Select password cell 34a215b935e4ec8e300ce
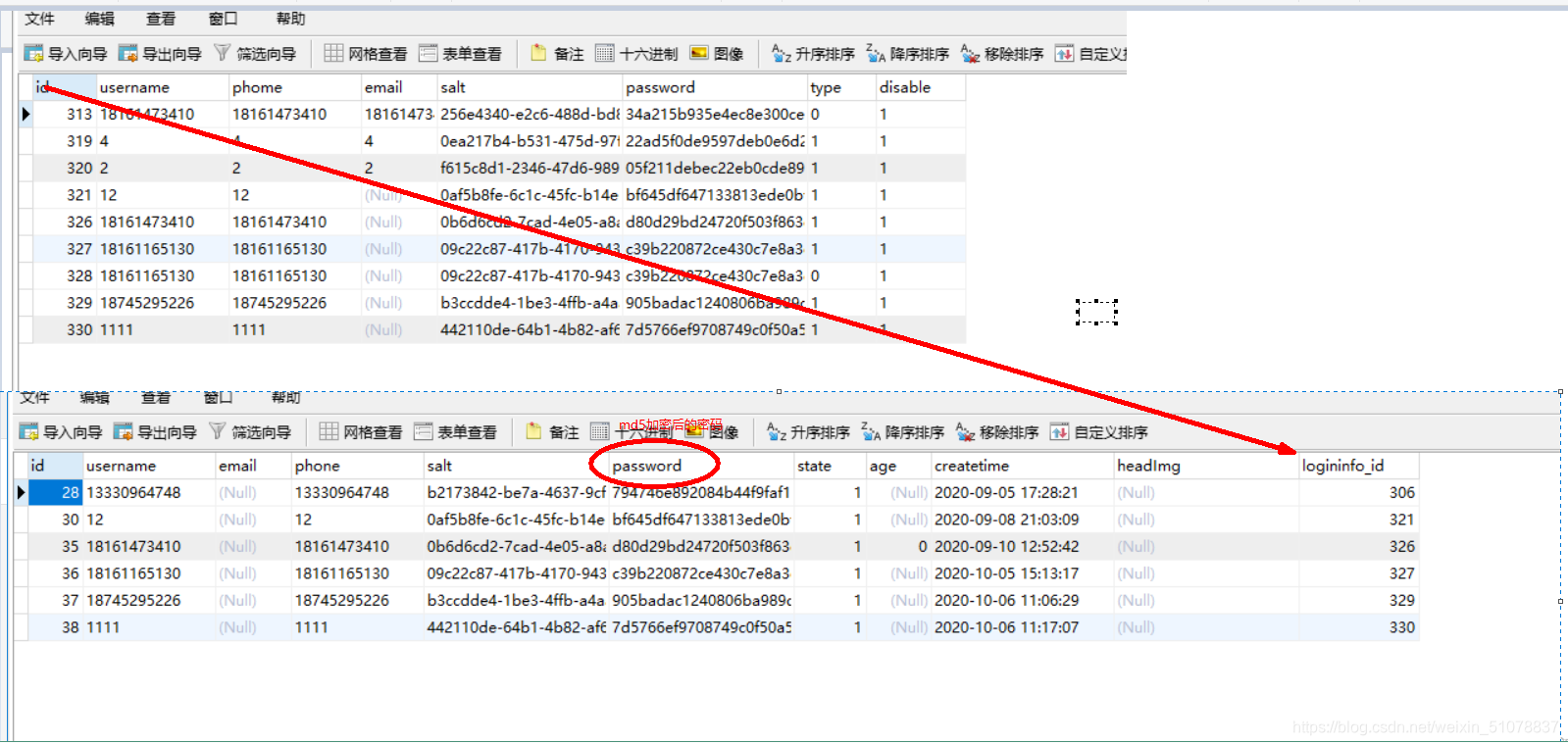The height and width of the screenshot is (745, 1568). tap(714, 114)
